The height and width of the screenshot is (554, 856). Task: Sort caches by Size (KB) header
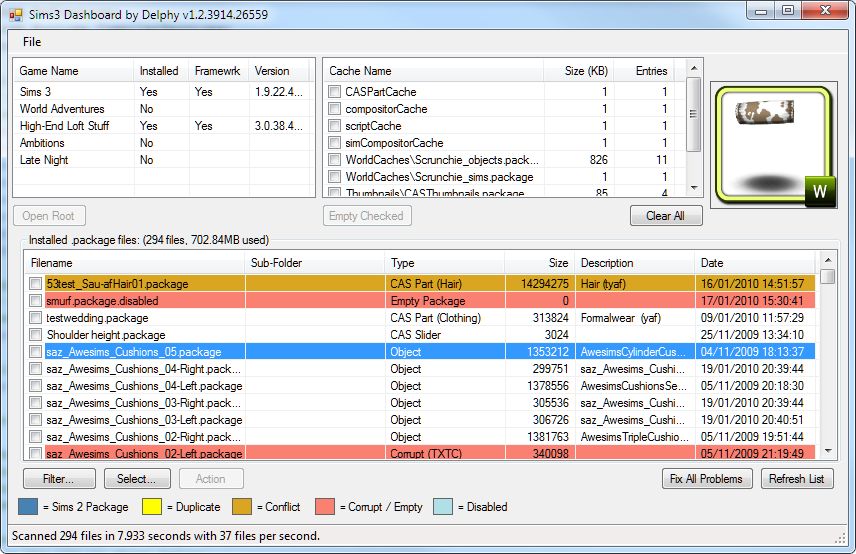579,71
